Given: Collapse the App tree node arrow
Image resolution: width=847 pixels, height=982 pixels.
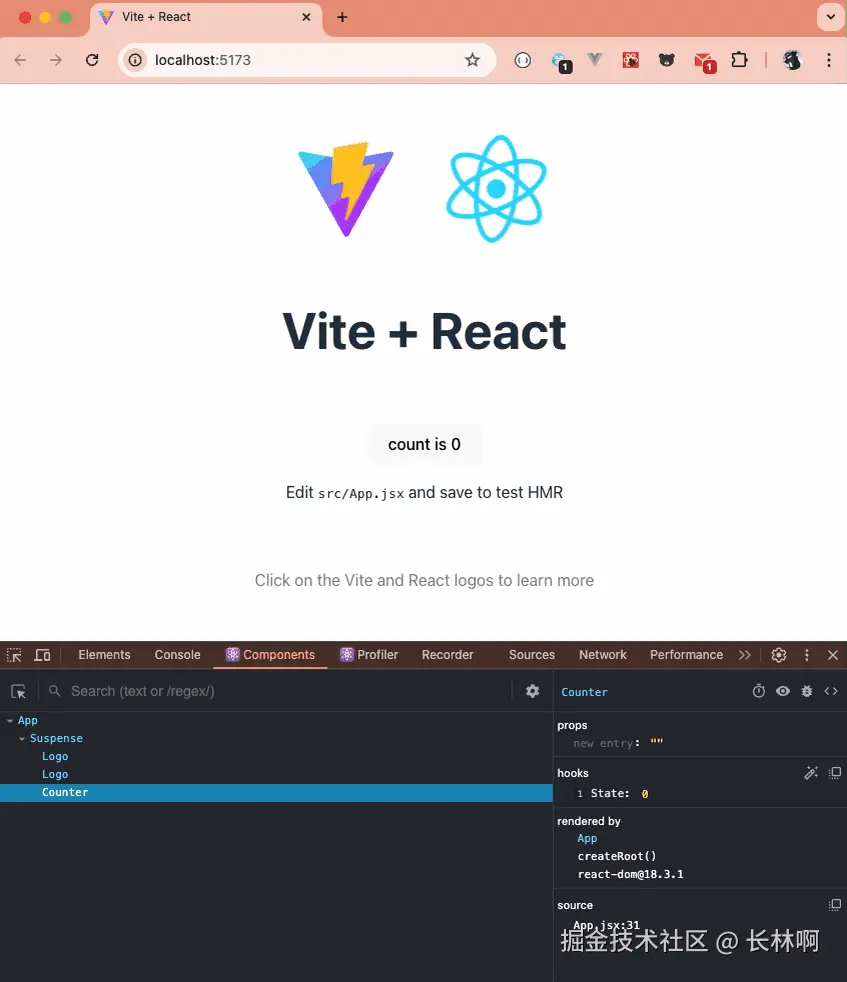Looking at the screenshot, I should click(10, 721).
